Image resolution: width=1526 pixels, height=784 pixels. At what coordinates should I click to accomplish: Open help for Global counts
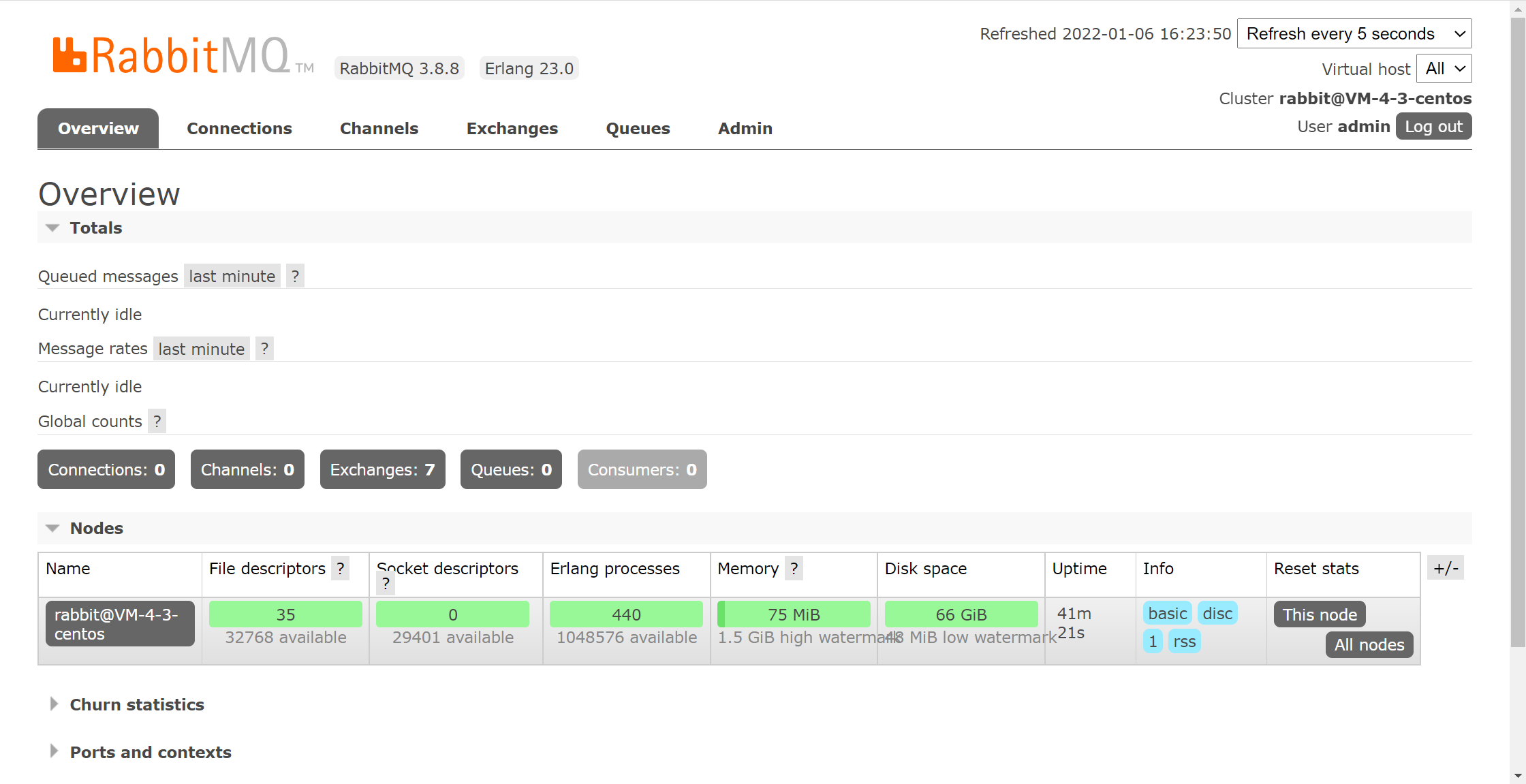coord(157,422)
